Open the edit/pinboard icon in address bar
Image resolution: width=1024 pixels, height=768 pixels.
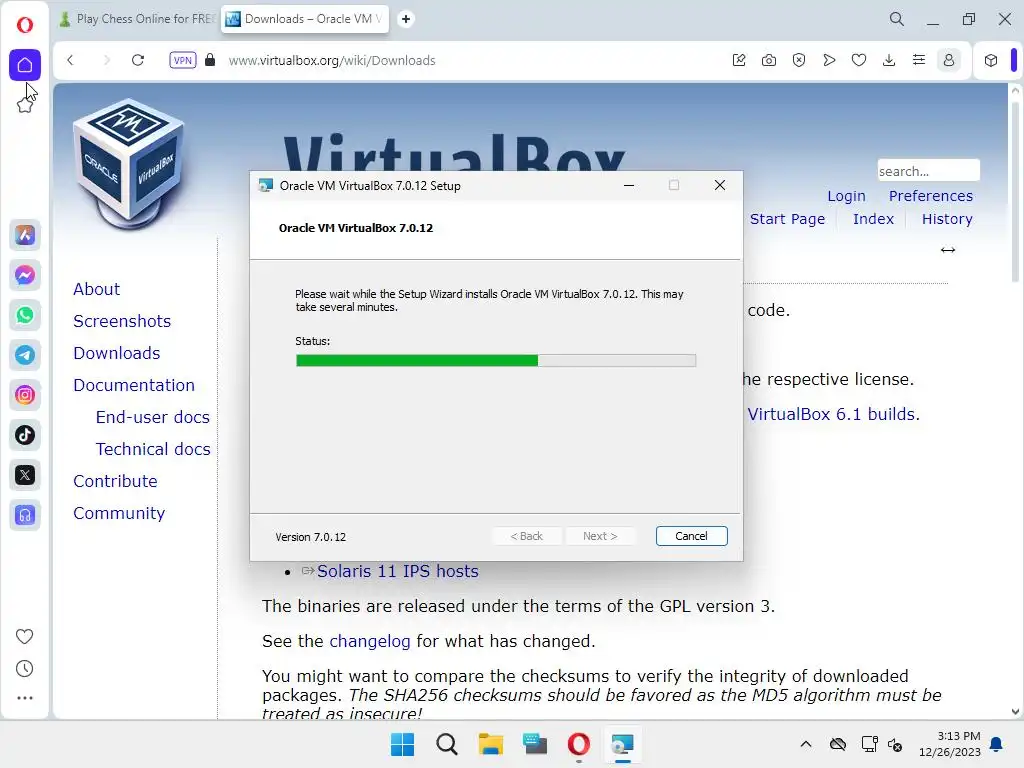pos(739,60)
